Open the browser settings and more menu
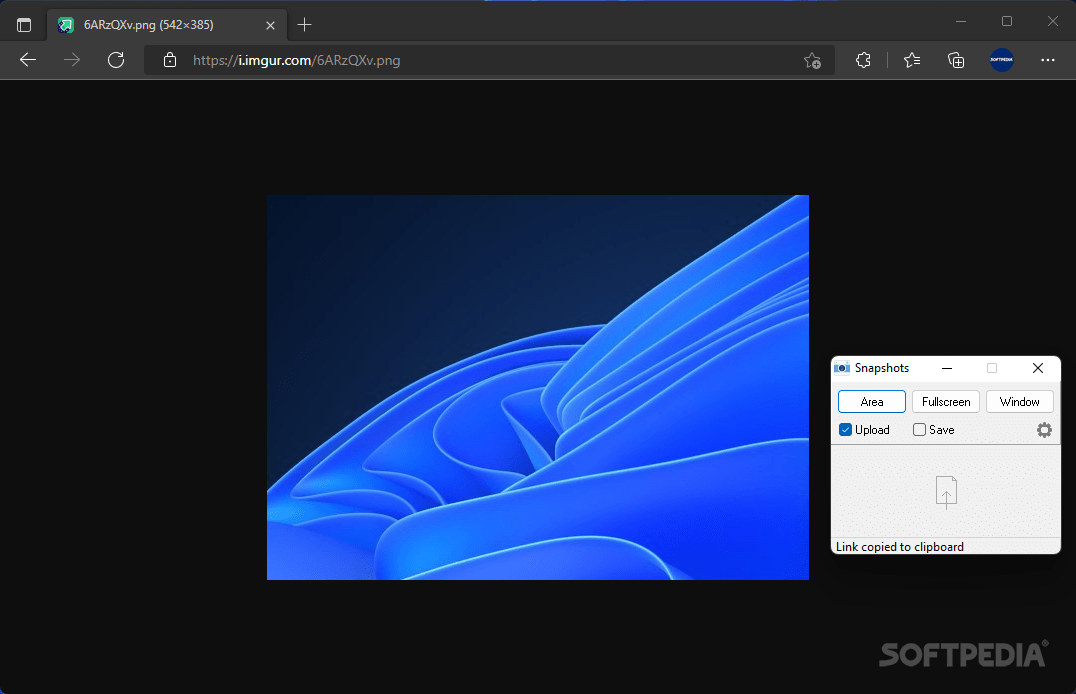 (1047, 60)
